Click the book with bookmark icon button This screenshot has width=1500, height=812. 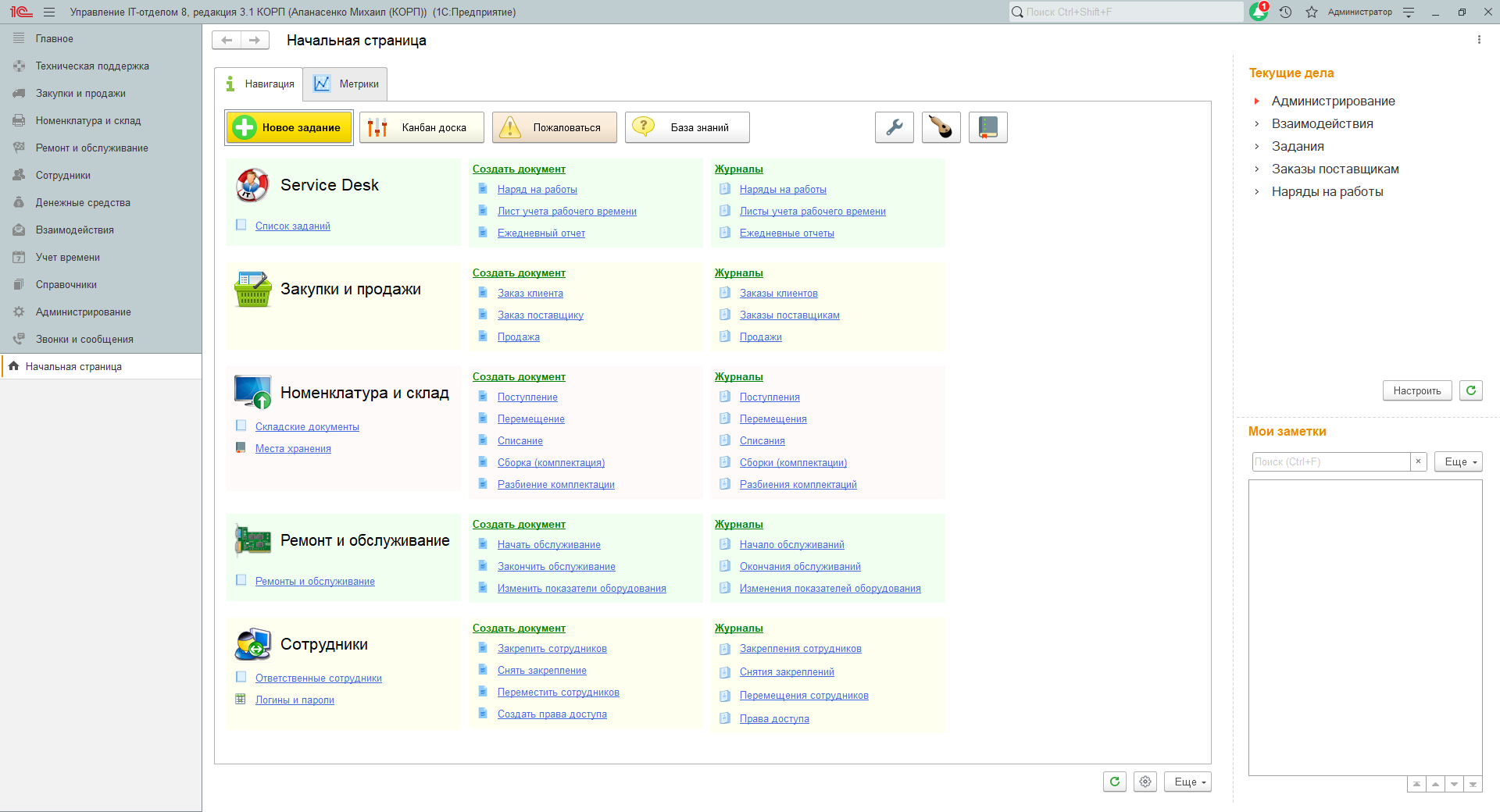pos(987,127)
